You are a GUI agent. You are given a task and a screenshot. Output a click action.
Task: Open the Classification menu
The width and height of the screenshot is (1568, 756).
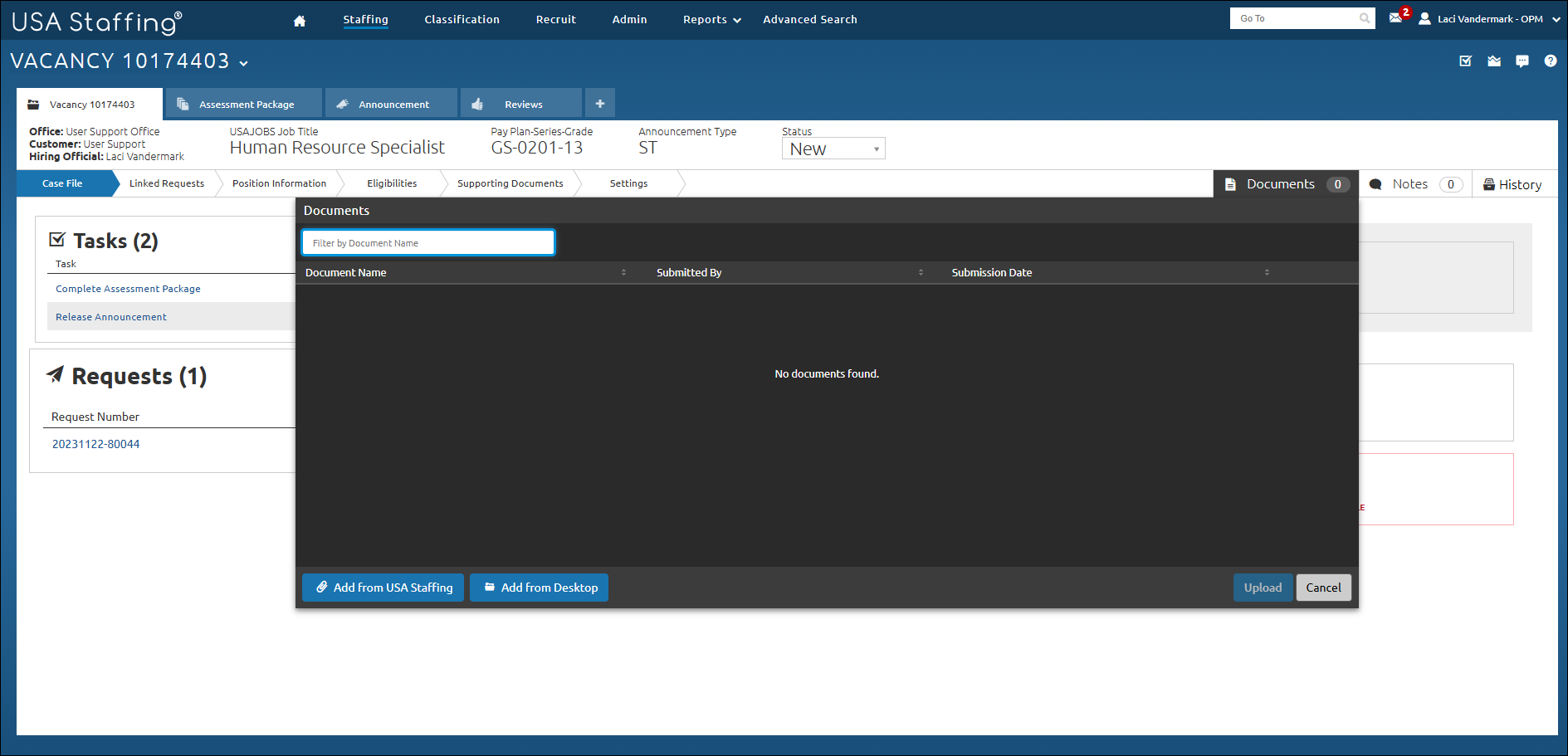click(x=462, y=20)
